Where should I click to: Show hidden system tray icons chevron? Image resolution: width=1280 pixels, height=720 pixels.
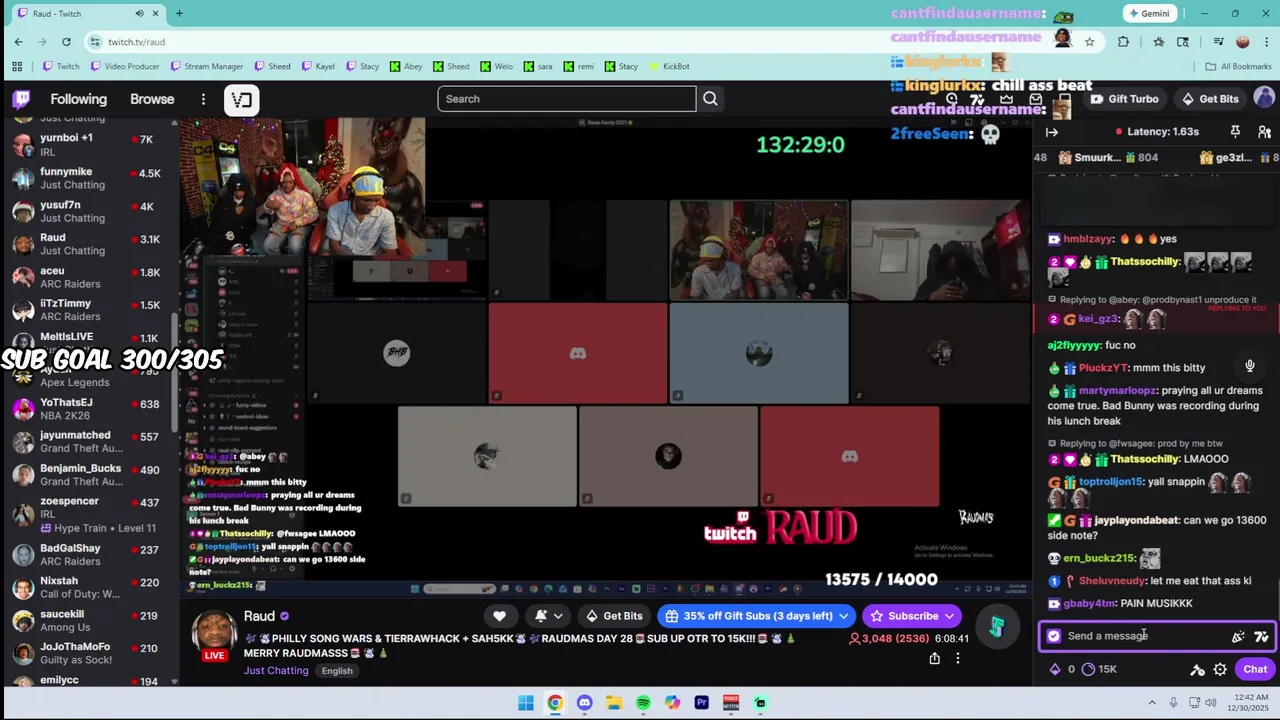(1151, 703)
